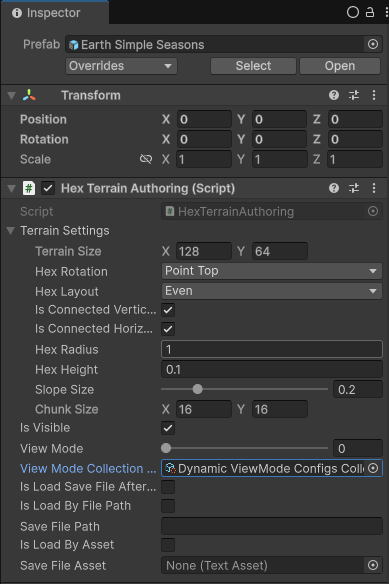The height and width of the screenshot is (584, 389).
Task: Collapse the Transform component foldout
Action: pyautogui.click(x=11, y=96)
